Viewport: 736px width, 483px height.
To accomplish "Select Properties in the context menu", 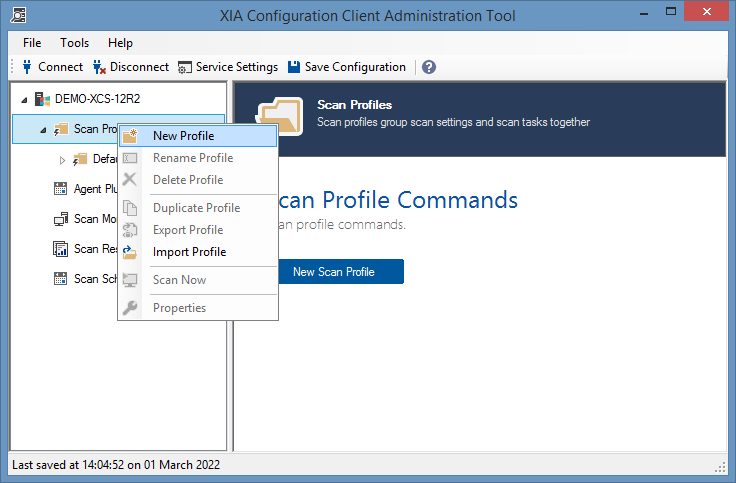I will point(198,308).
